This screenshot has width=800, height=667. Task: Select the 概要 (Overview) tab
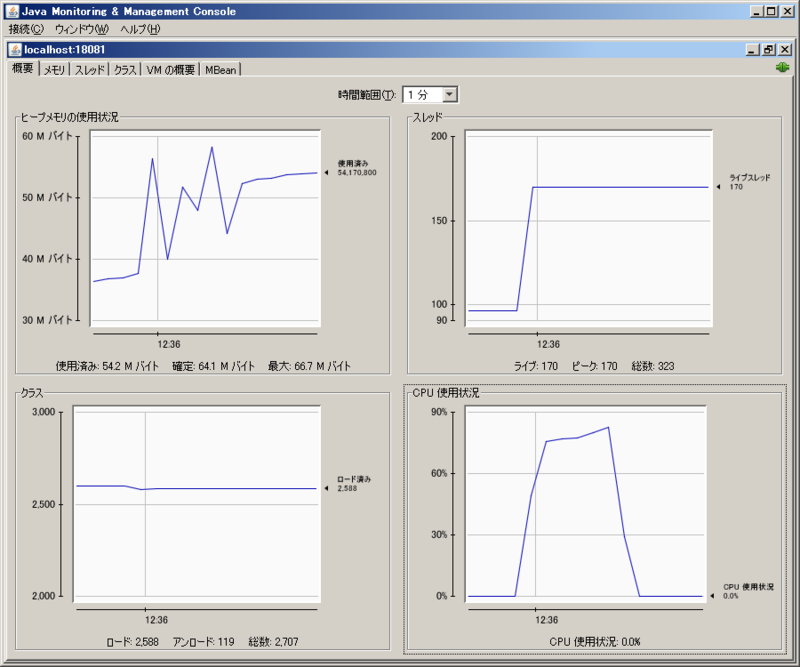tap(23, 68)
